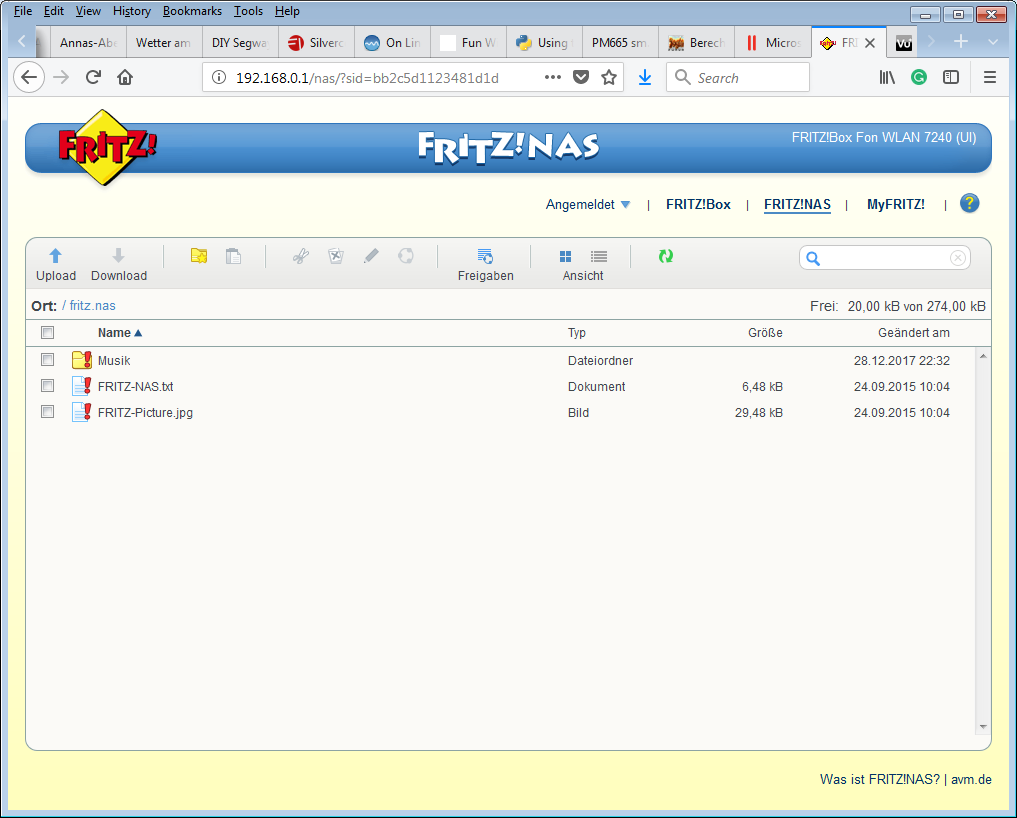
Task: Switch to the Using Python browser tab
Action: pos(542,43)
